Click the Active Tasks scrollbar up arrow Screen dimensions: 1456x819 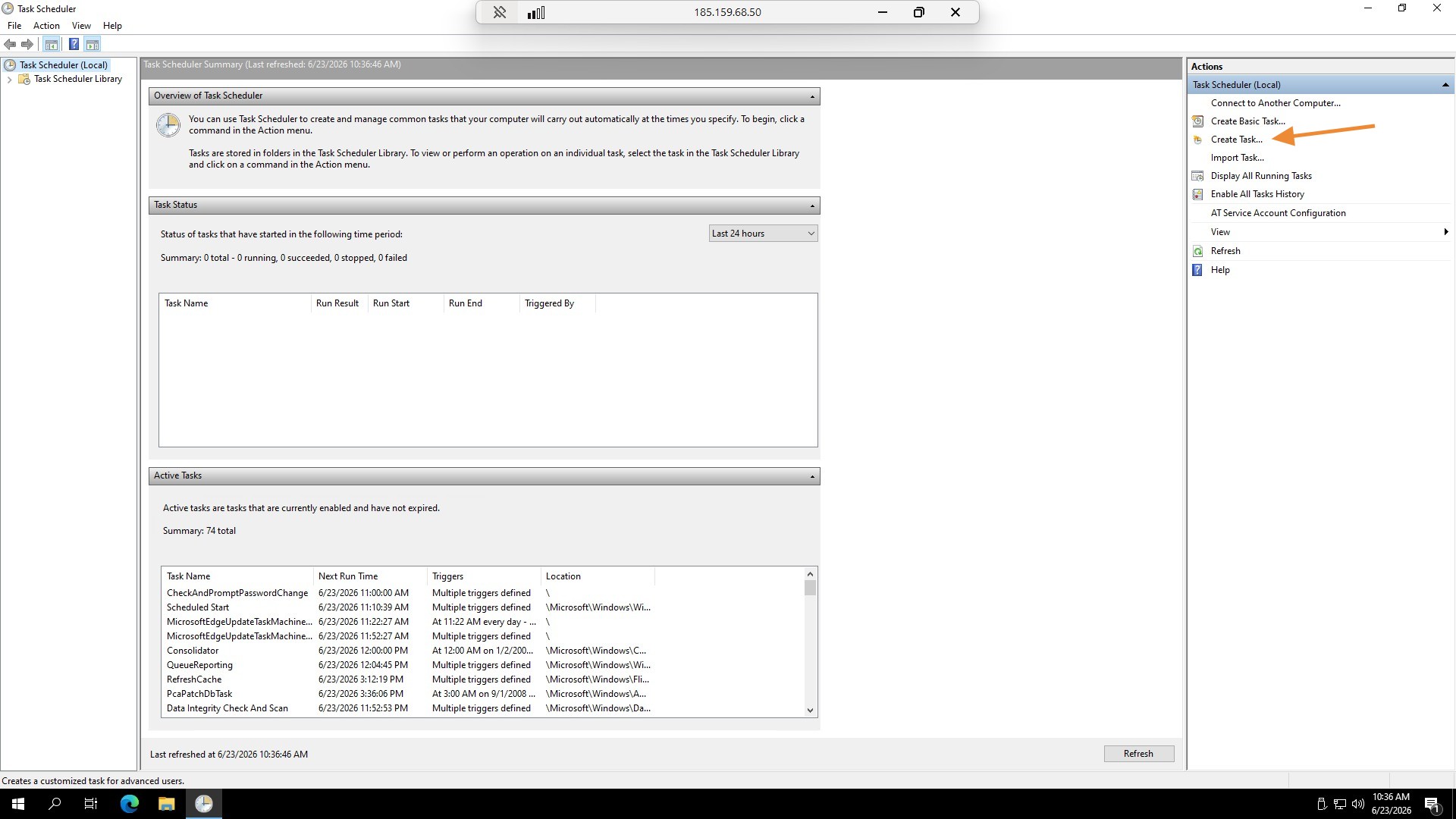pos(810,574)
